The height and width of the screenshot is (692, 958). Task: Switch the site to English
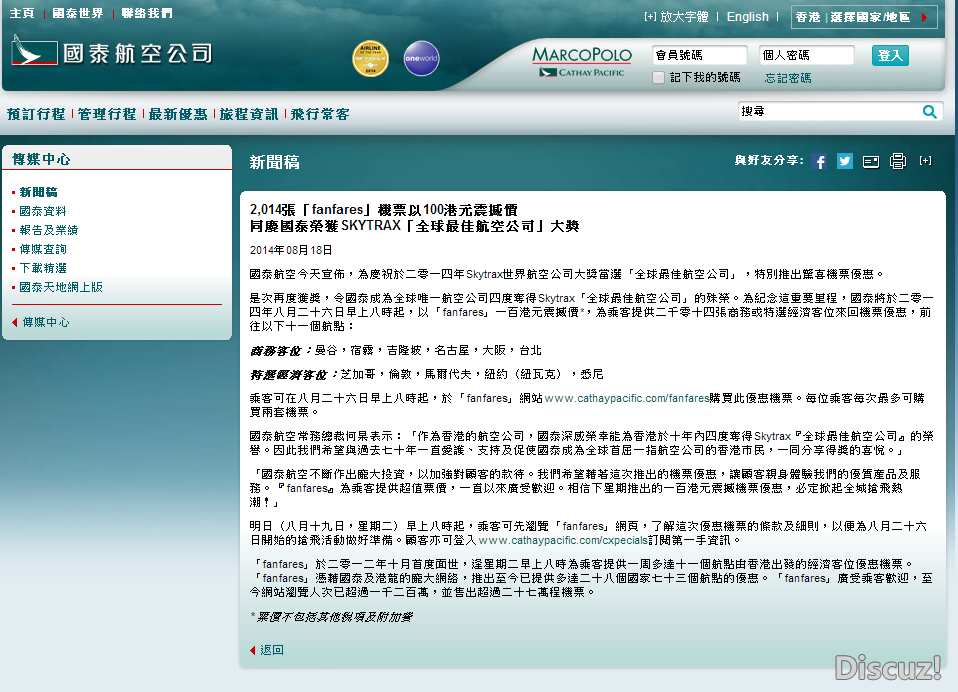(747, 17)
